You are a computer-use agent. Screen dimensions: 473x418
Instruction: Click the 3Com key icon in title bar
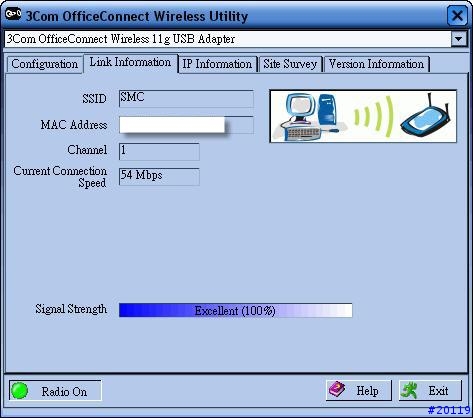point(13,14)
